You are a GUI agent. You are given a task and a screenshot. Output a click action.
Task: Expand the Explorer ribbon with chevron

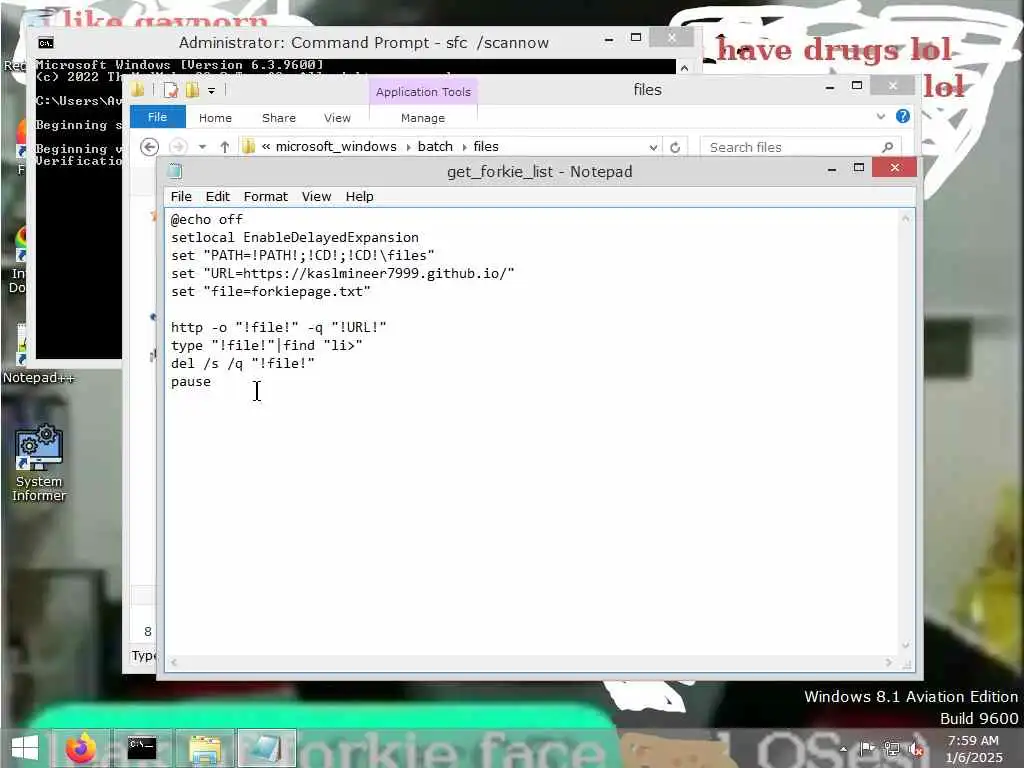pyautogui.click(x=880, y=116)
